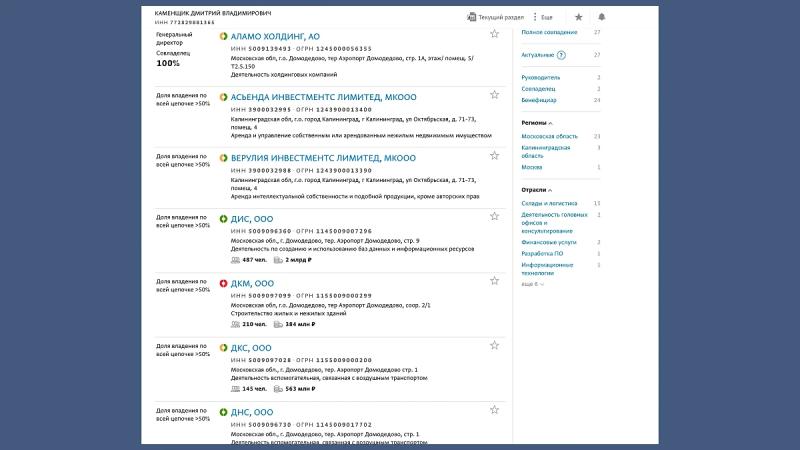800x450 pixels.
Task: Add АЛАМО ХОЛДИНГ to favorites star
Action: click(494, 34)
